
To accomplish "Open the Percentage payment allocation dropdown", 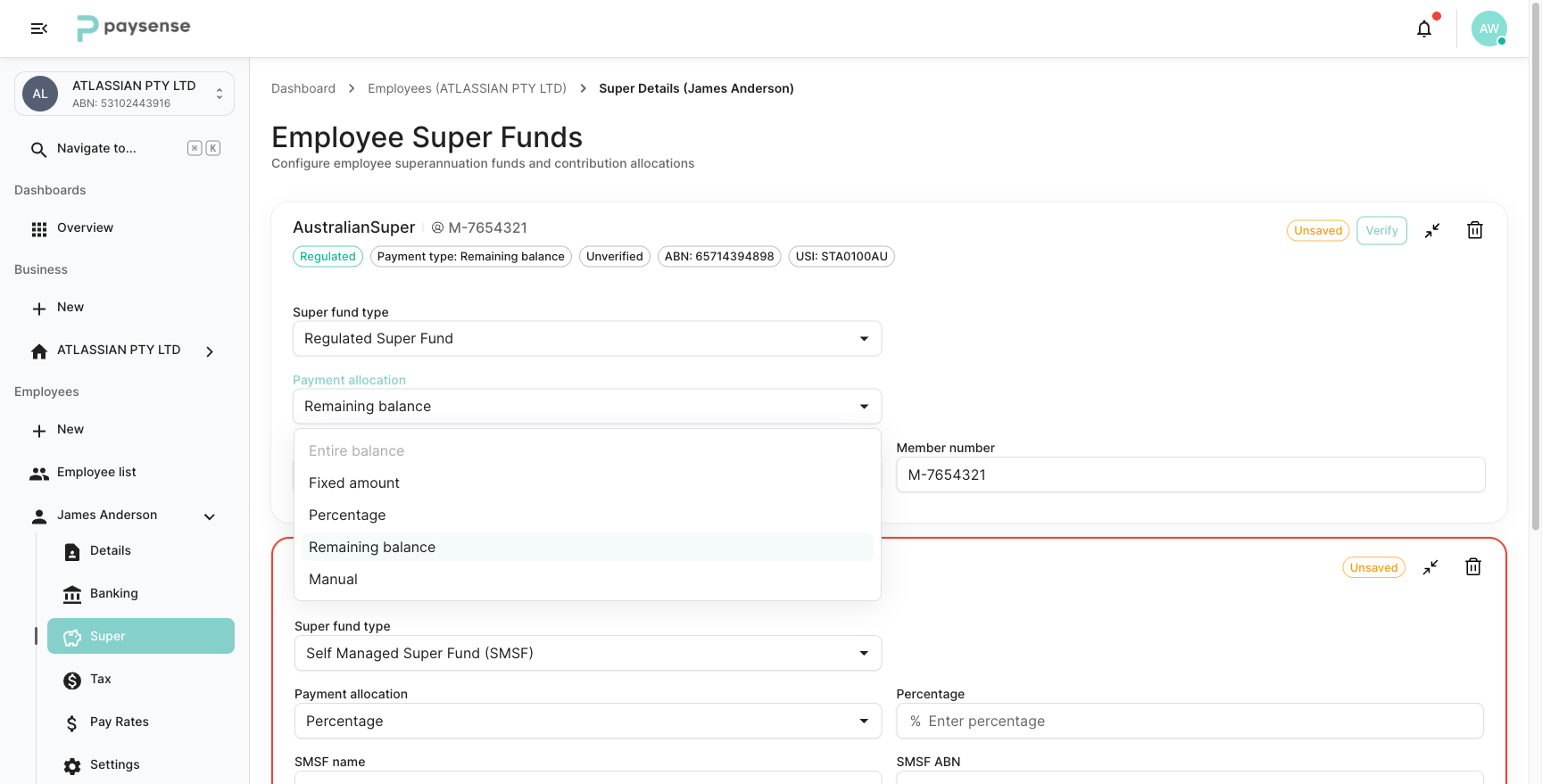I will tap(588, 721).
